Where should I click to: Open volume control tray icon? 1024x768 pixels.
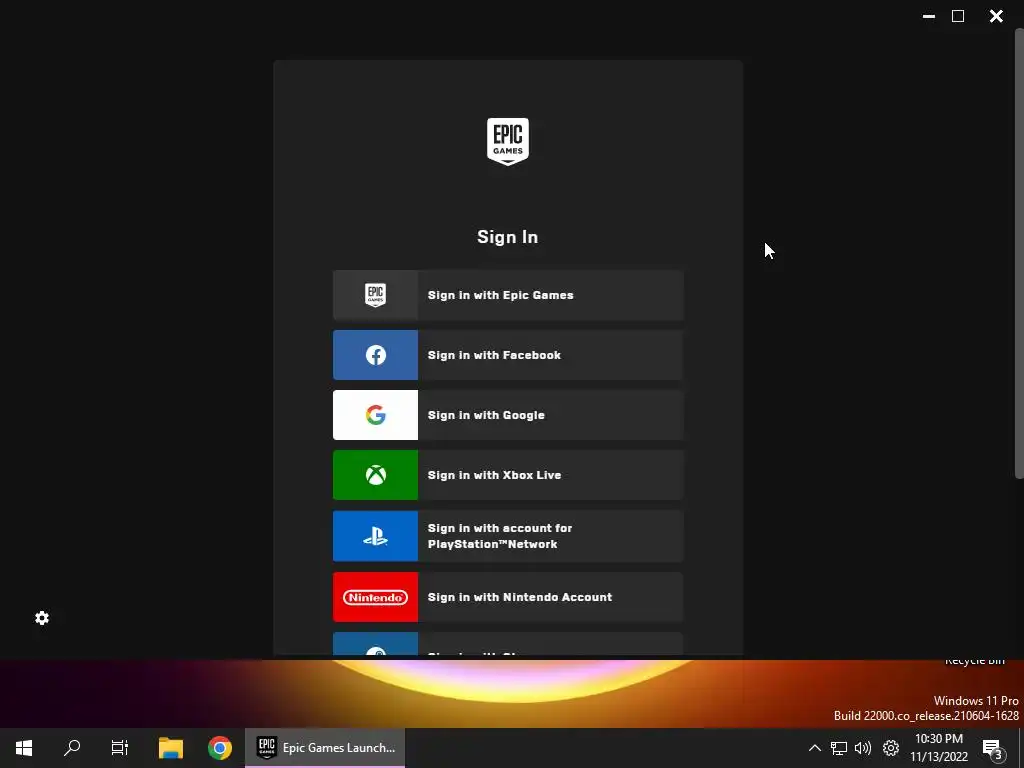(863, 748)
